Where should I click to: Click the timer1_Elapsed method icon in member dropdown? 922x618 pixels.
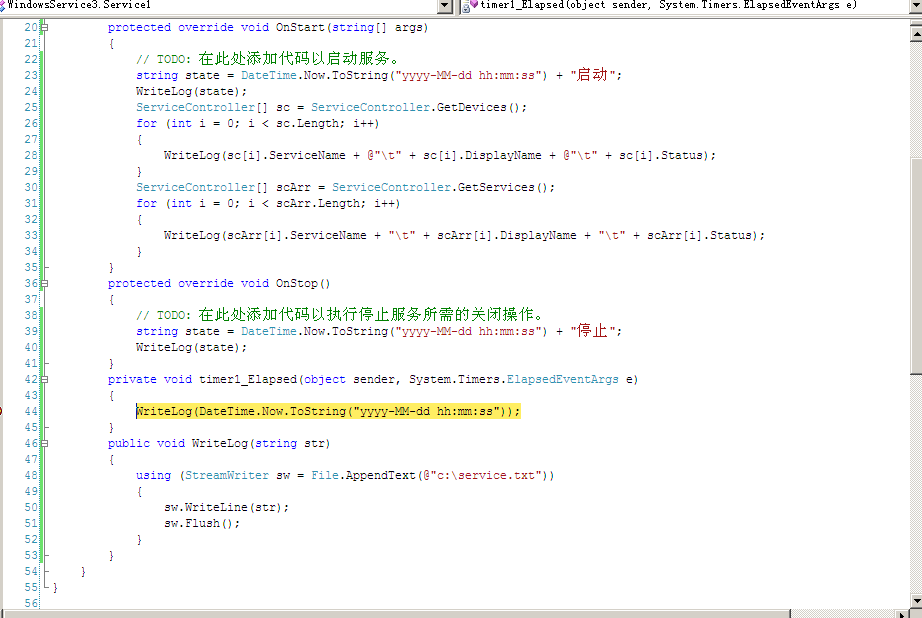[469, 5]
